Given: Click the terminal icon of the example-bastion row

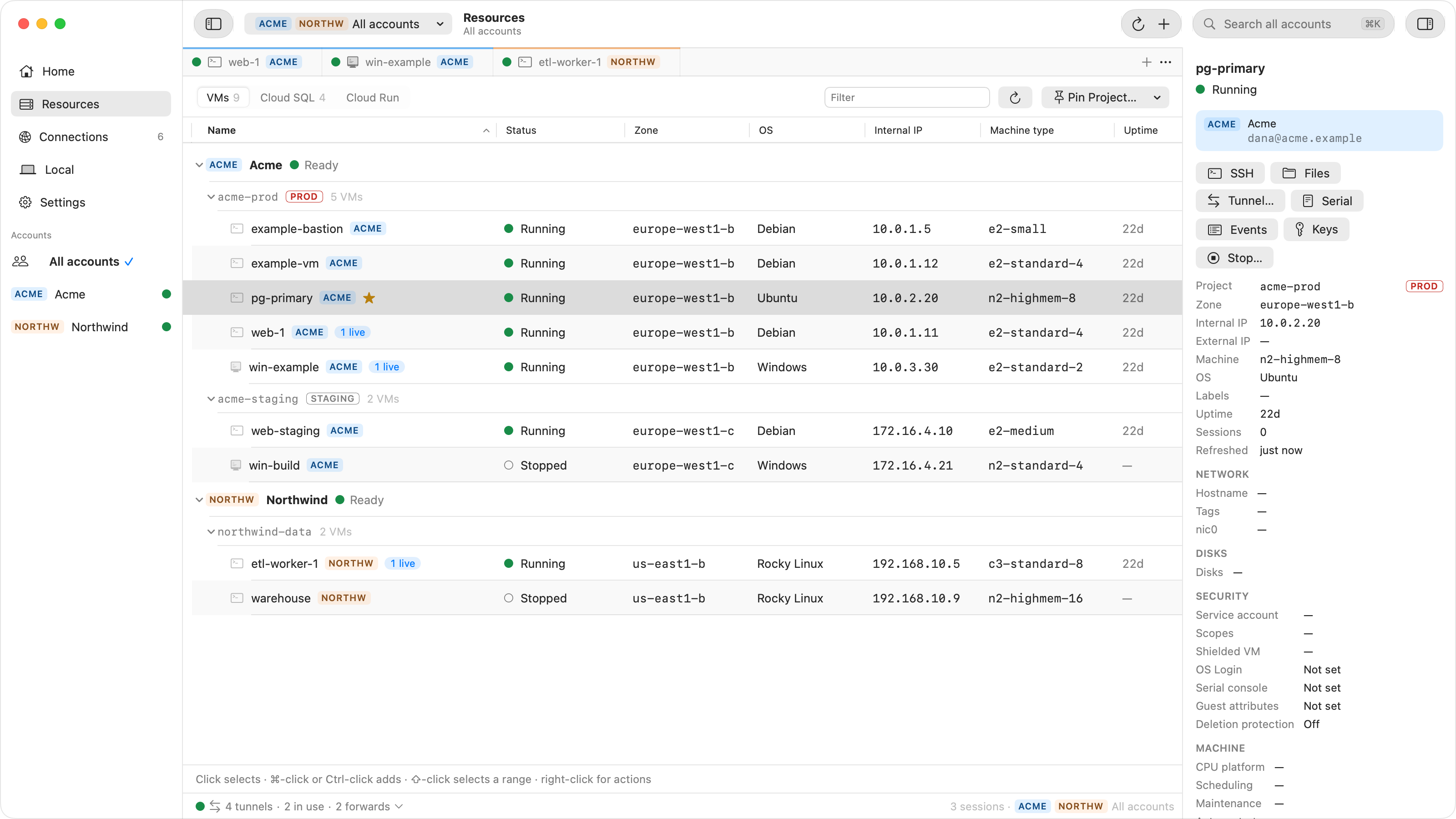Looking at the screenshot, I should tap(237, 229).
